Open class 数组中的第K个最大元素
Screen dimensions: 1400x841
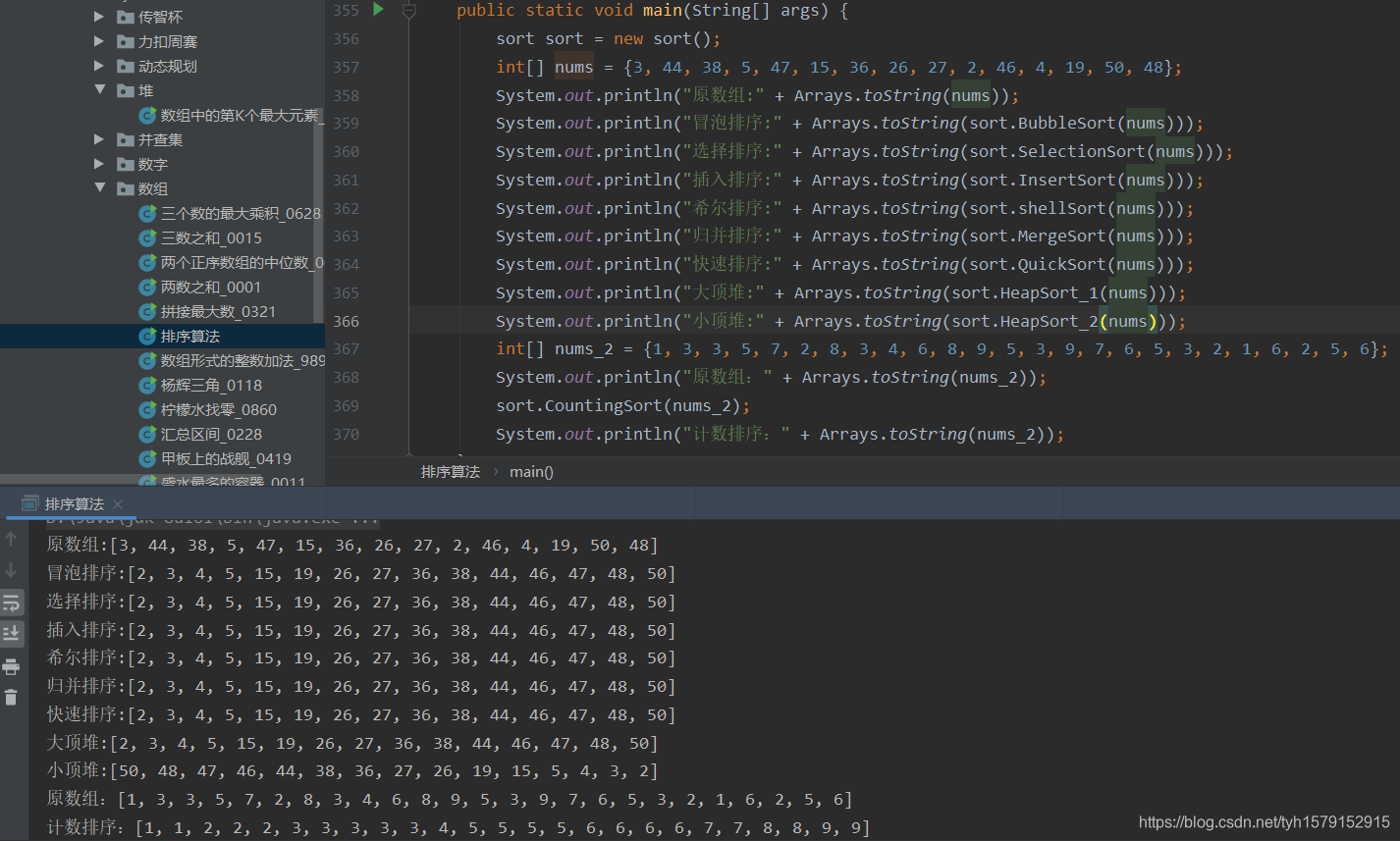click(x=241, y=115)
